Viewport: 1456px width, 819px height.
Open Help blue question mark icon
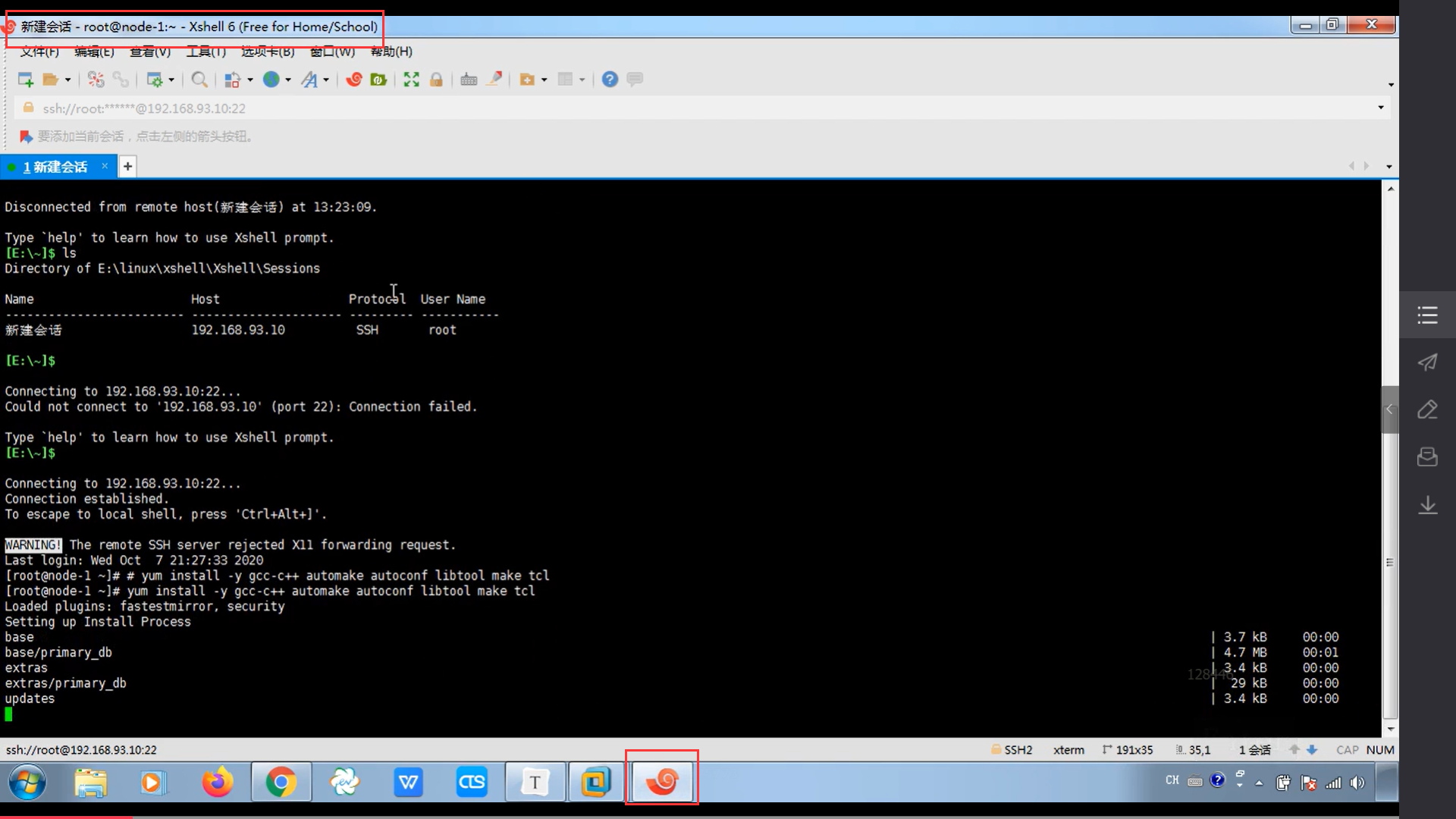pos(610,80)
